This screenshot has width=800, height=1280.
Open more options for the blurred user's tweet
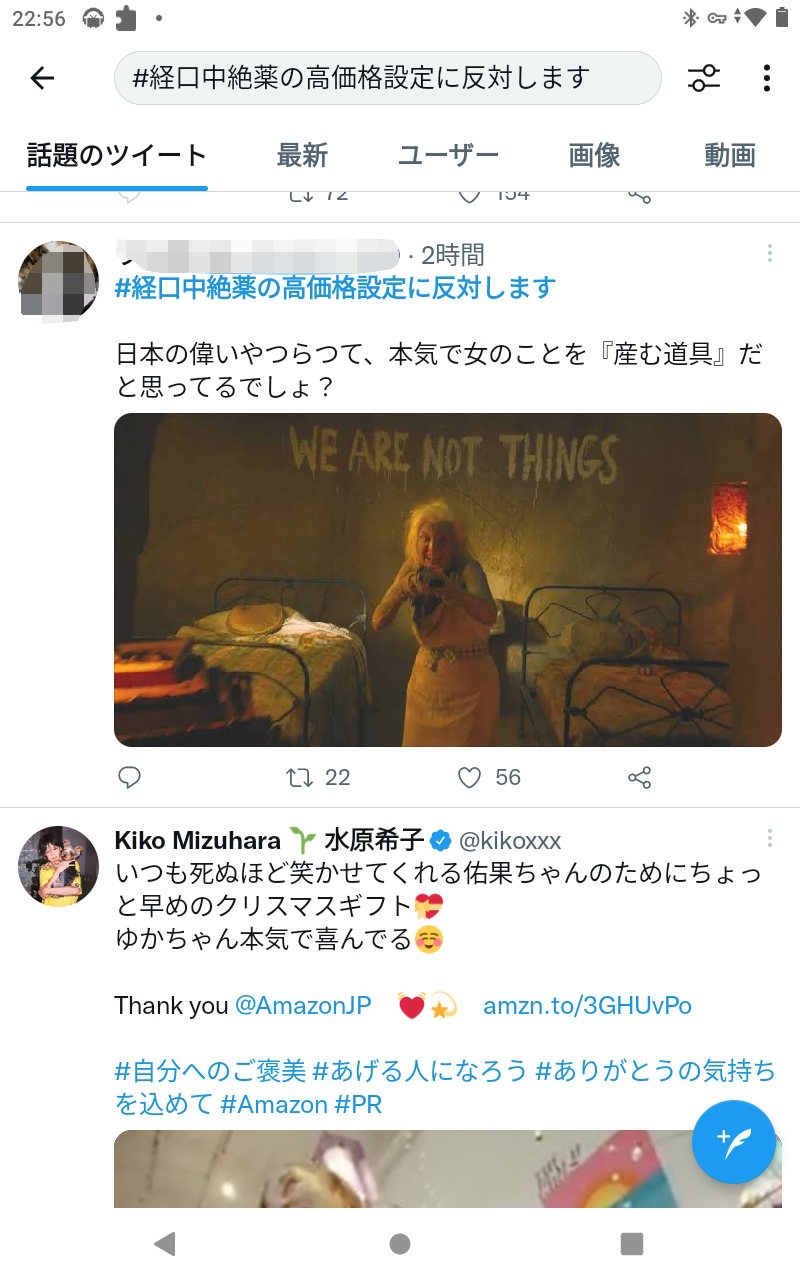click(769, 253)
